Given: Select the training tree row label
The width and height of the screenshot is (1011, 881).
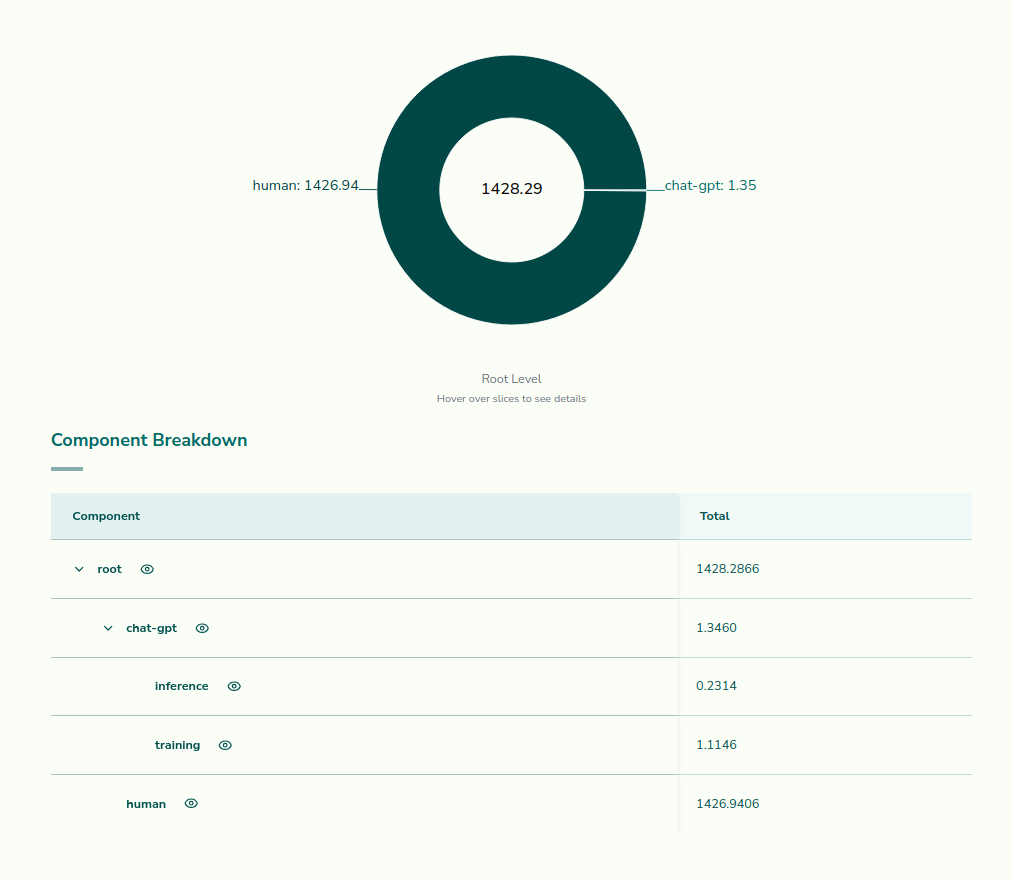Looking at the screenshot, I should tap(177, 746).
